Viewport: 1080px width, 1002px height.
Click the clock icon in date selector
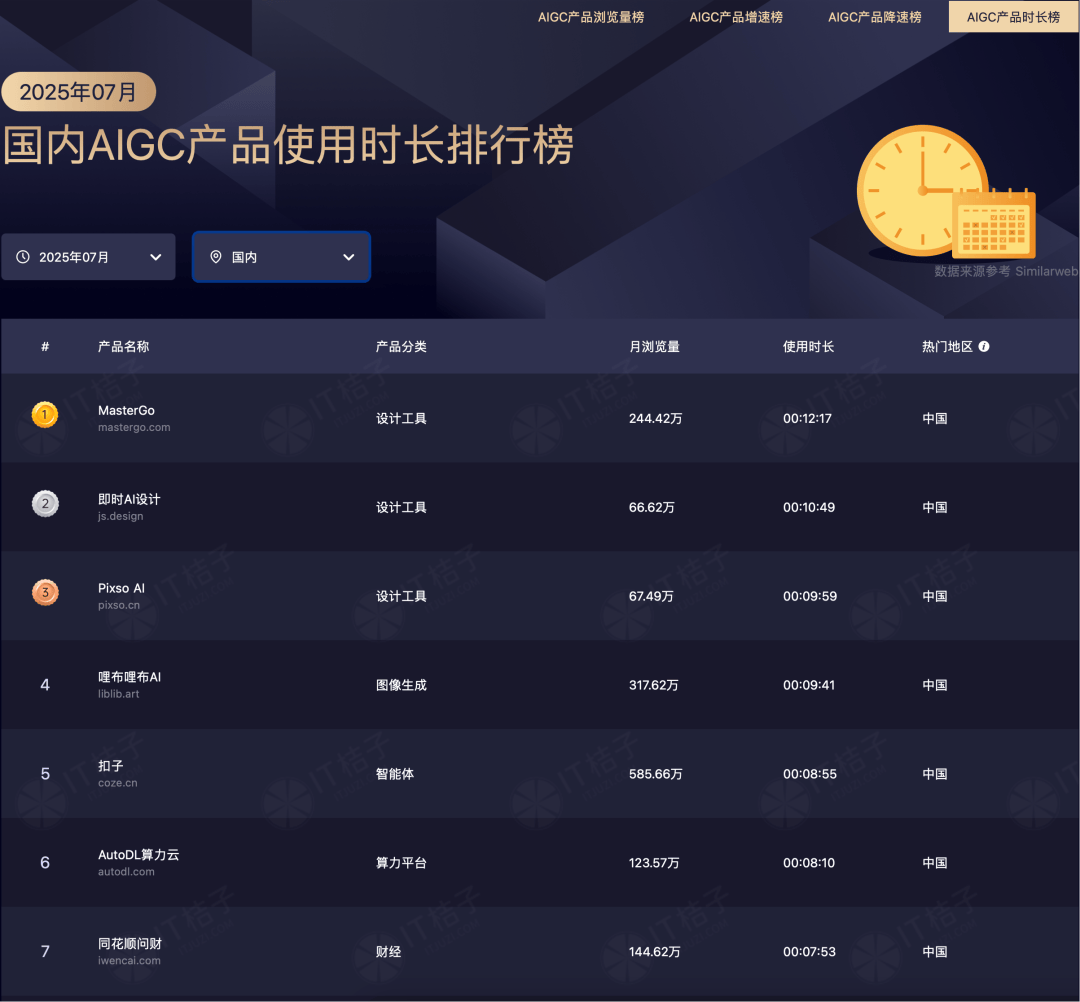23,257
